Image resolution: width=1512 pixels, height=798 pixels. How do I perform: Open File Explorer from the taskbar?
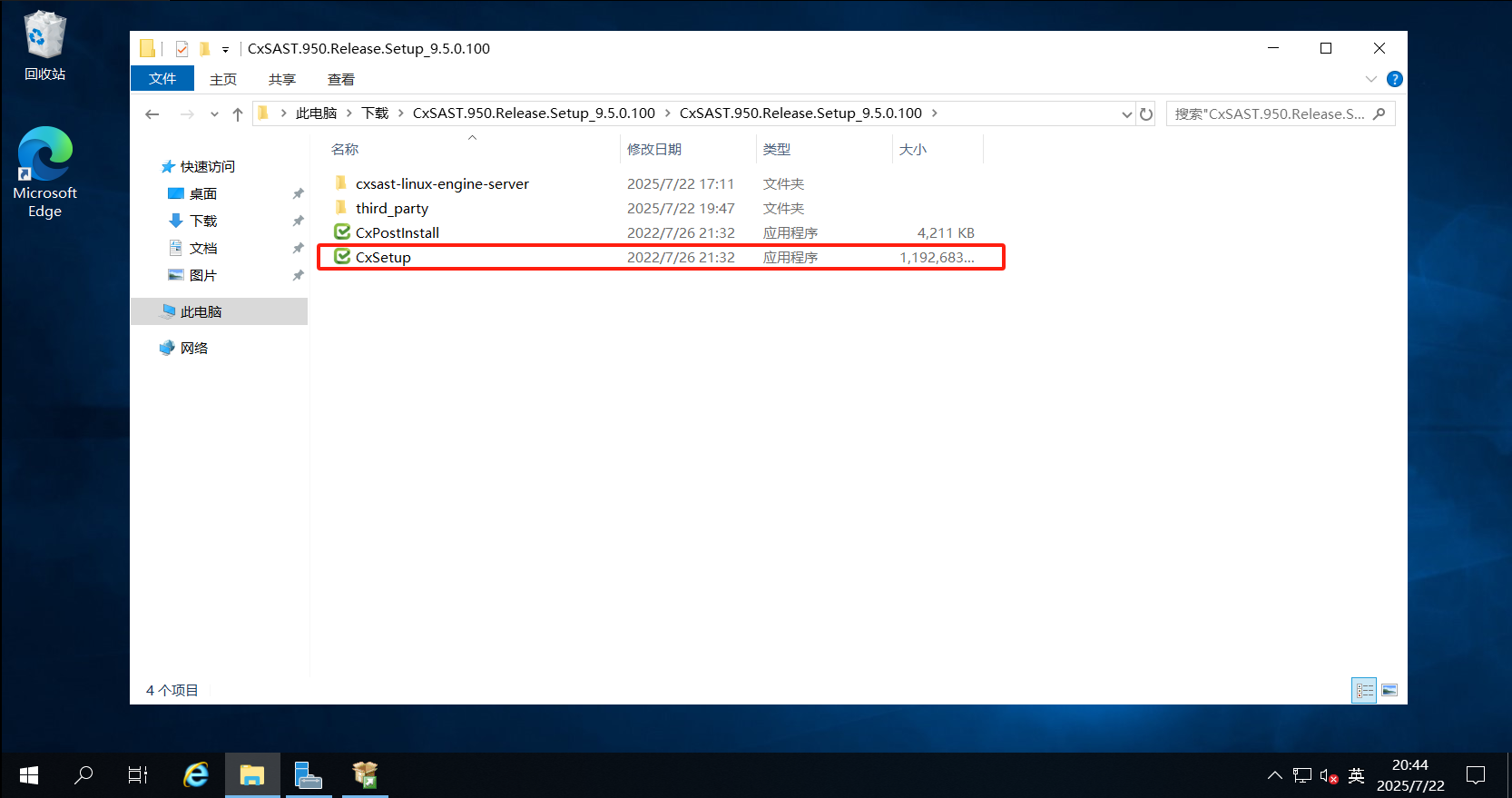pyautogui.click(x=252, y=775)
